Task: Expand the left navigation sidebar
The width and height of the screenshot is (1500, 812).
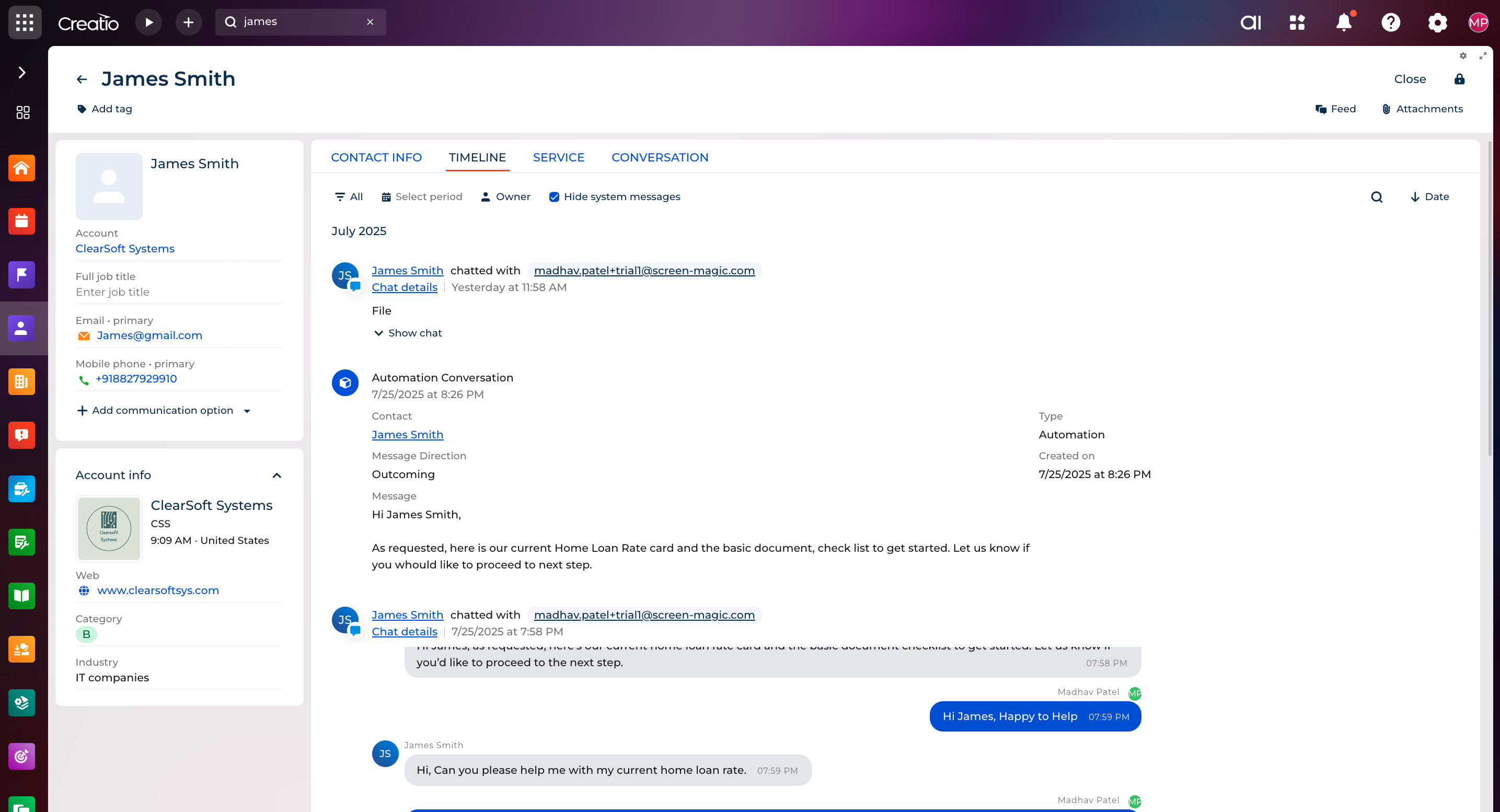Action: point(21,73)
